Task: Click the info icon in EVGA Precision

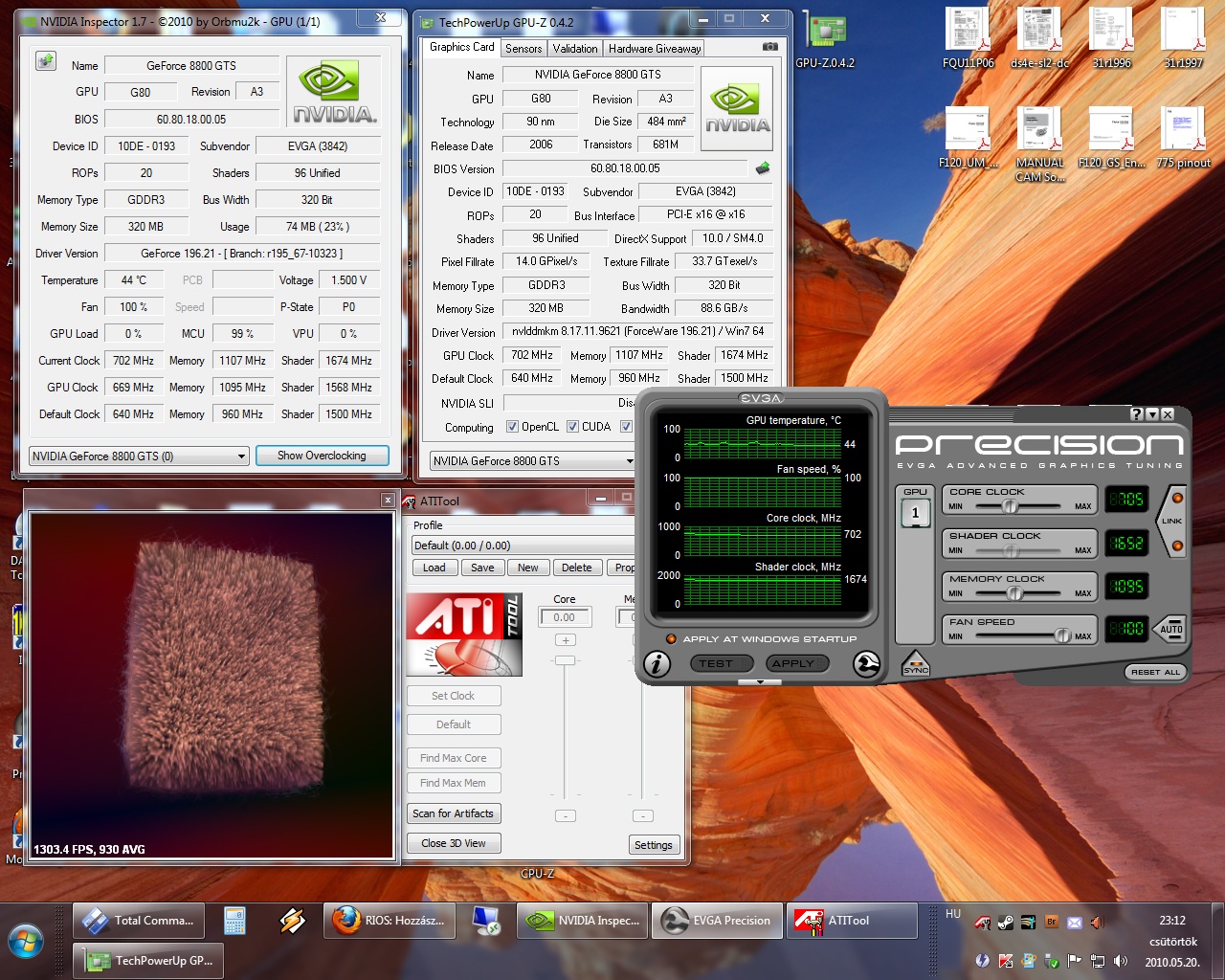Action: (657, 663)
